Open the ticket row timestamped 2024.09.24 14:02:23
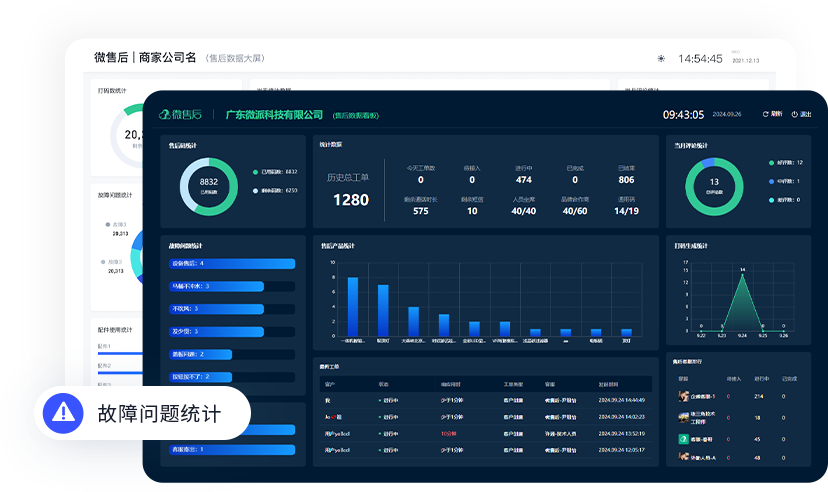Image resolution: width=828 pixels, height=492 pixels. 486,417
